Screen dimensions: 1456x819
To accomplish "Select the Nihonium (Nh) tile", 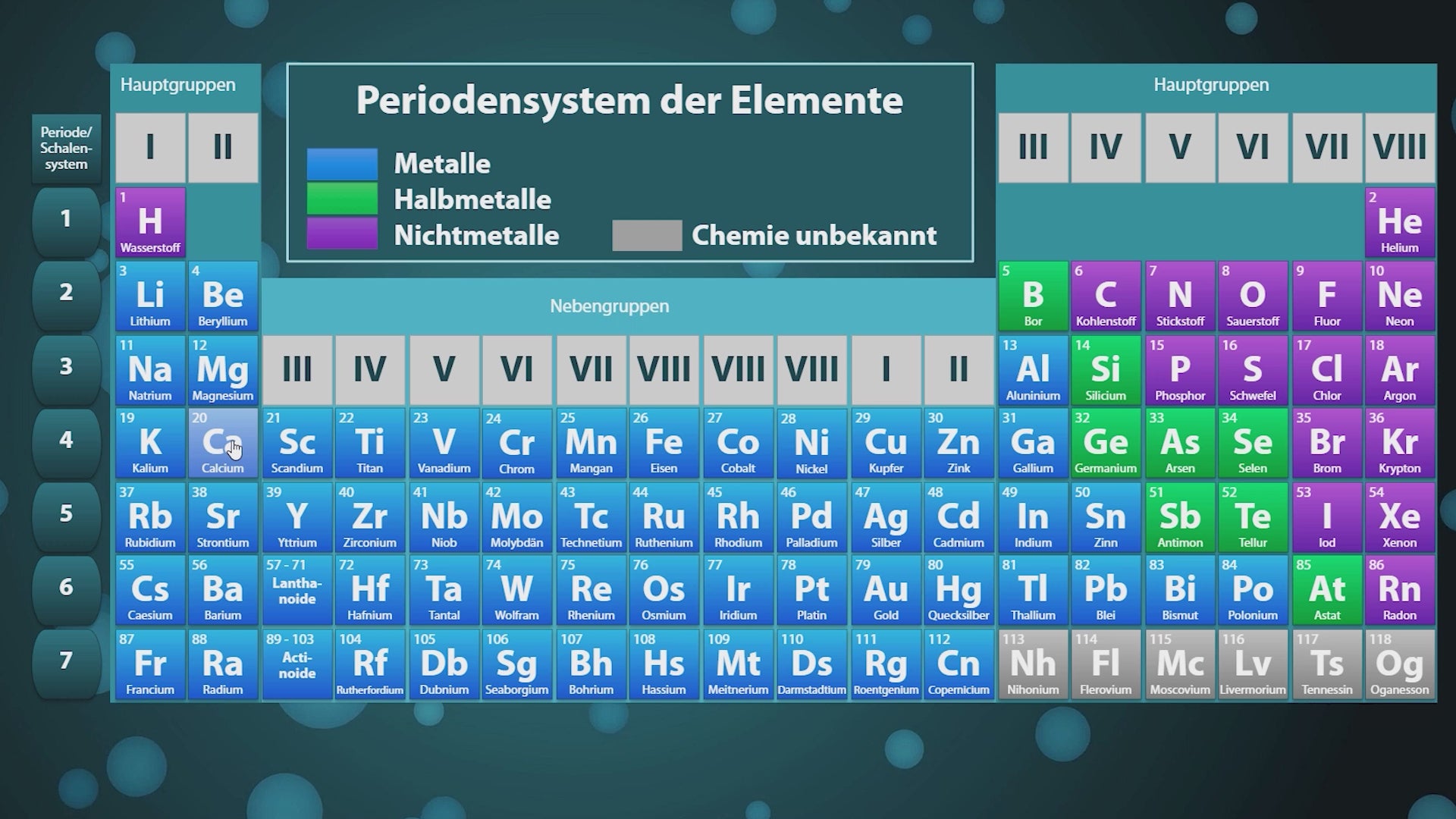I will coord(1033,665).
